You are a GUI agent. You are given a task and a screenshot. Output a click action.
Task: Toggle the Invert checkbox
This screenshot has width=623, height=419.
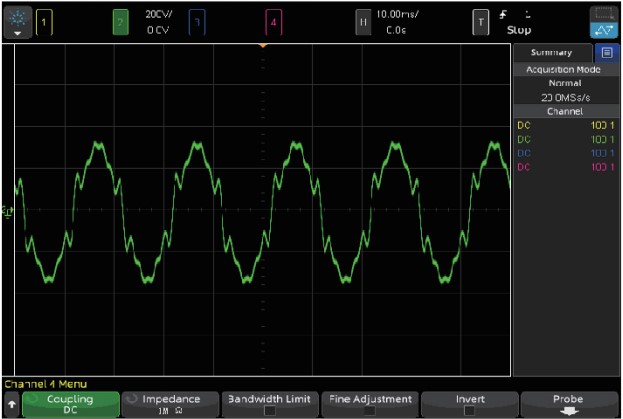point(470,409)
